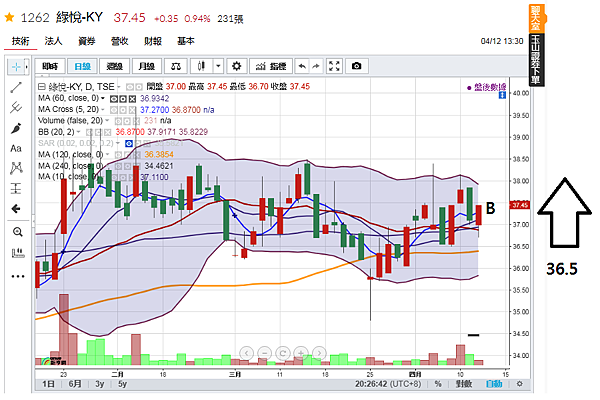Switch to 週線 weekly interval
This screenshot has height=400, width=600.
[x=114, y=66]
